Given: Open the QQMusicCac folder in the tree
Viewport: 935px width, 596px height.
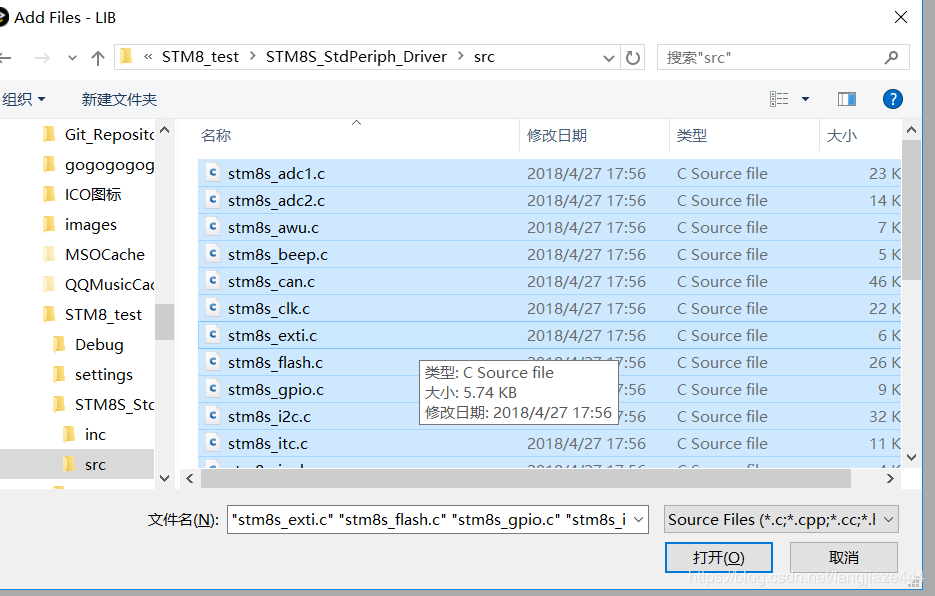Looking at the screenshot, I should pyautogui.click(x=98, y=285).
